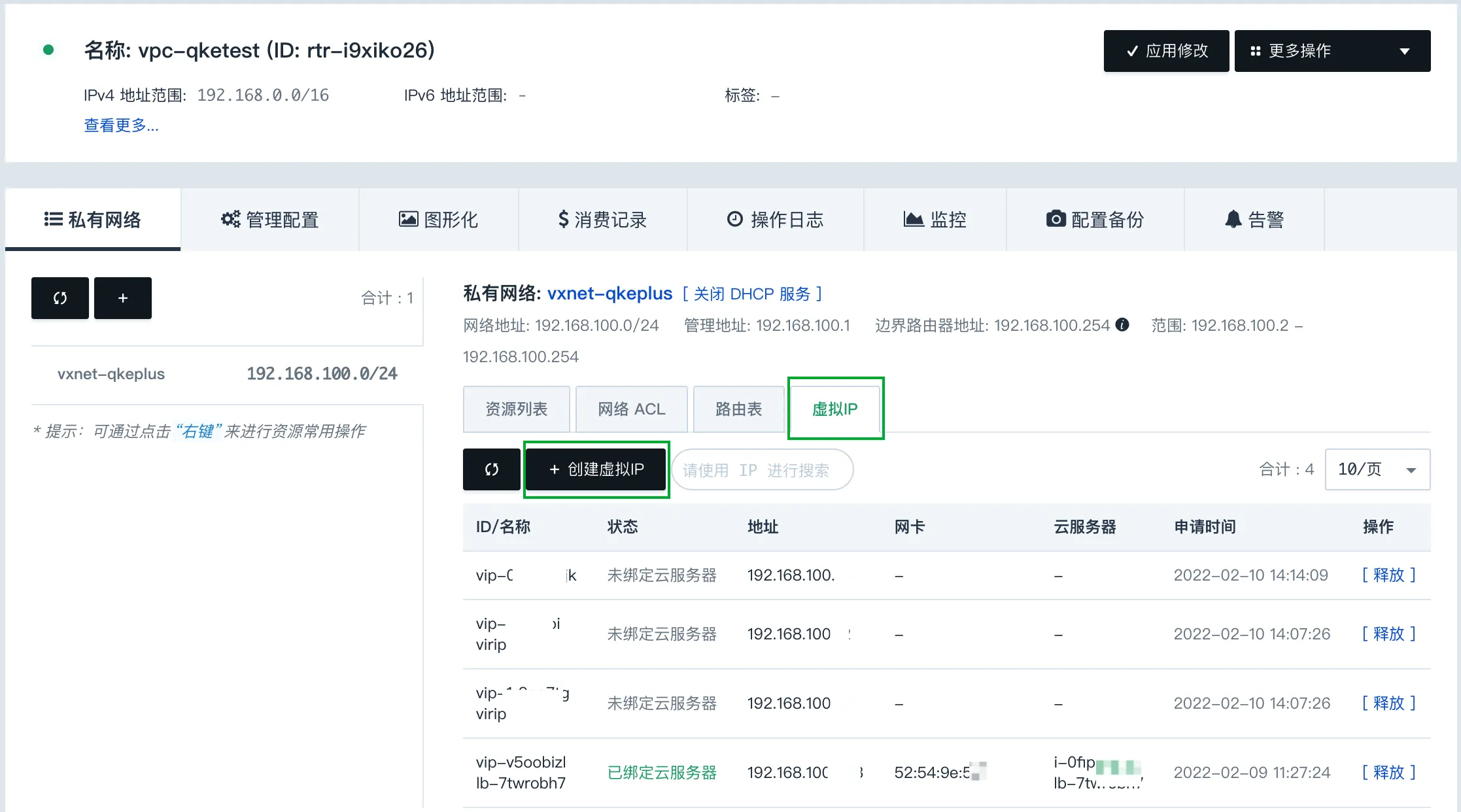Image resolution: width=1461 pixels, height=812 pixels.
Task: Click info icon beside border router address
Action: tap(1122, 324)
